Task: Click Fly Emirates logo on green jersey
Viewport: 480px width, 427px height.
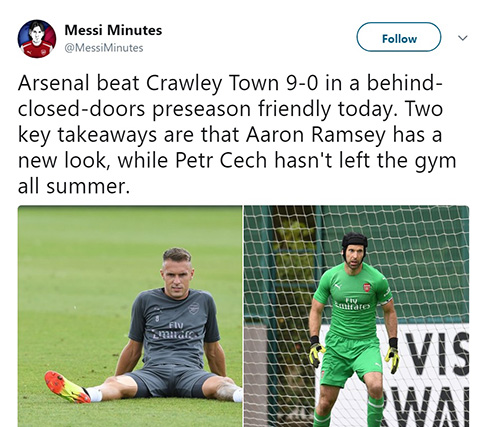Action: (x=352, y=303)
